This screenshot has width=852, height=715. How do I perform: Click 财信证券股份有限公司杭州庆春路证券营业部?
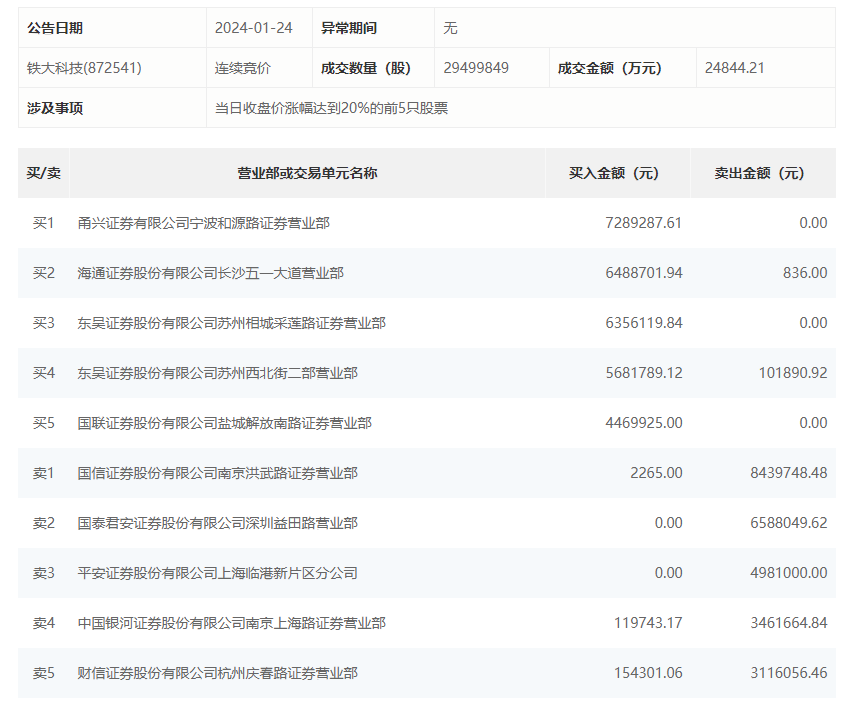[217, 673]
